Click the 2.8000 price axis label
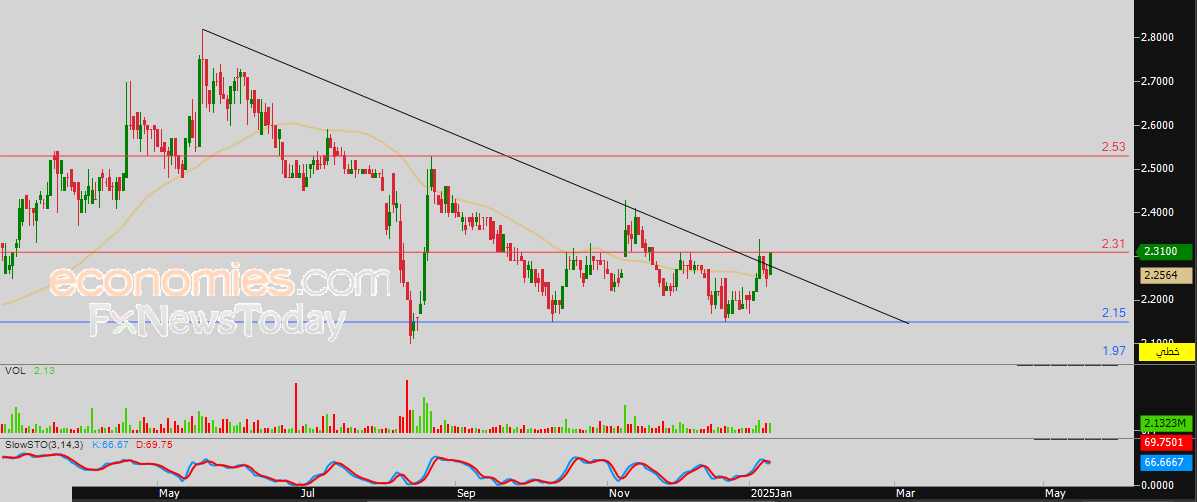This screenshot has width=1197, height=502. point(1158,37)
